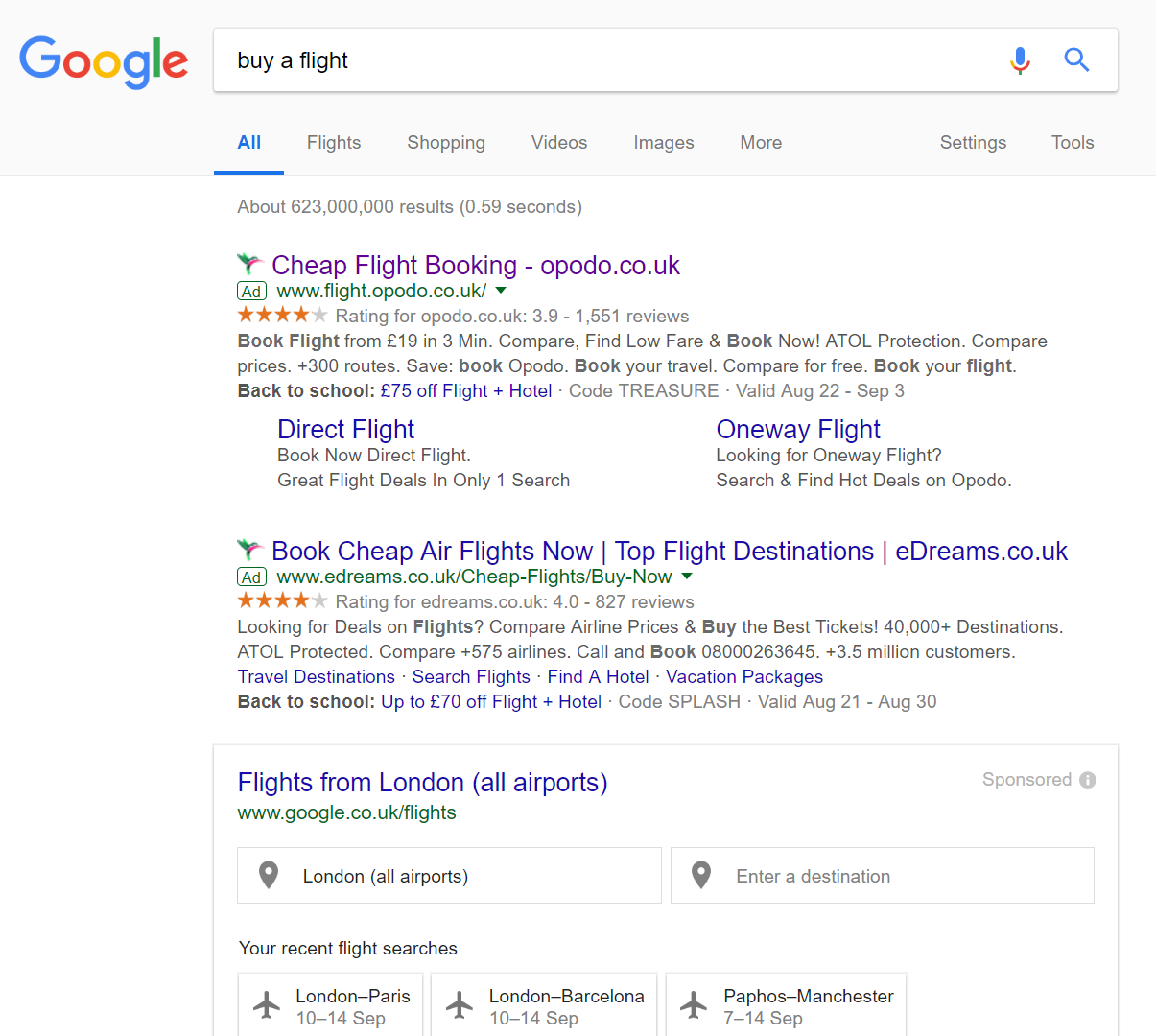Click the www.google.co.uk/flights URL
The image size is (1156, 1036).
(346, 812)
